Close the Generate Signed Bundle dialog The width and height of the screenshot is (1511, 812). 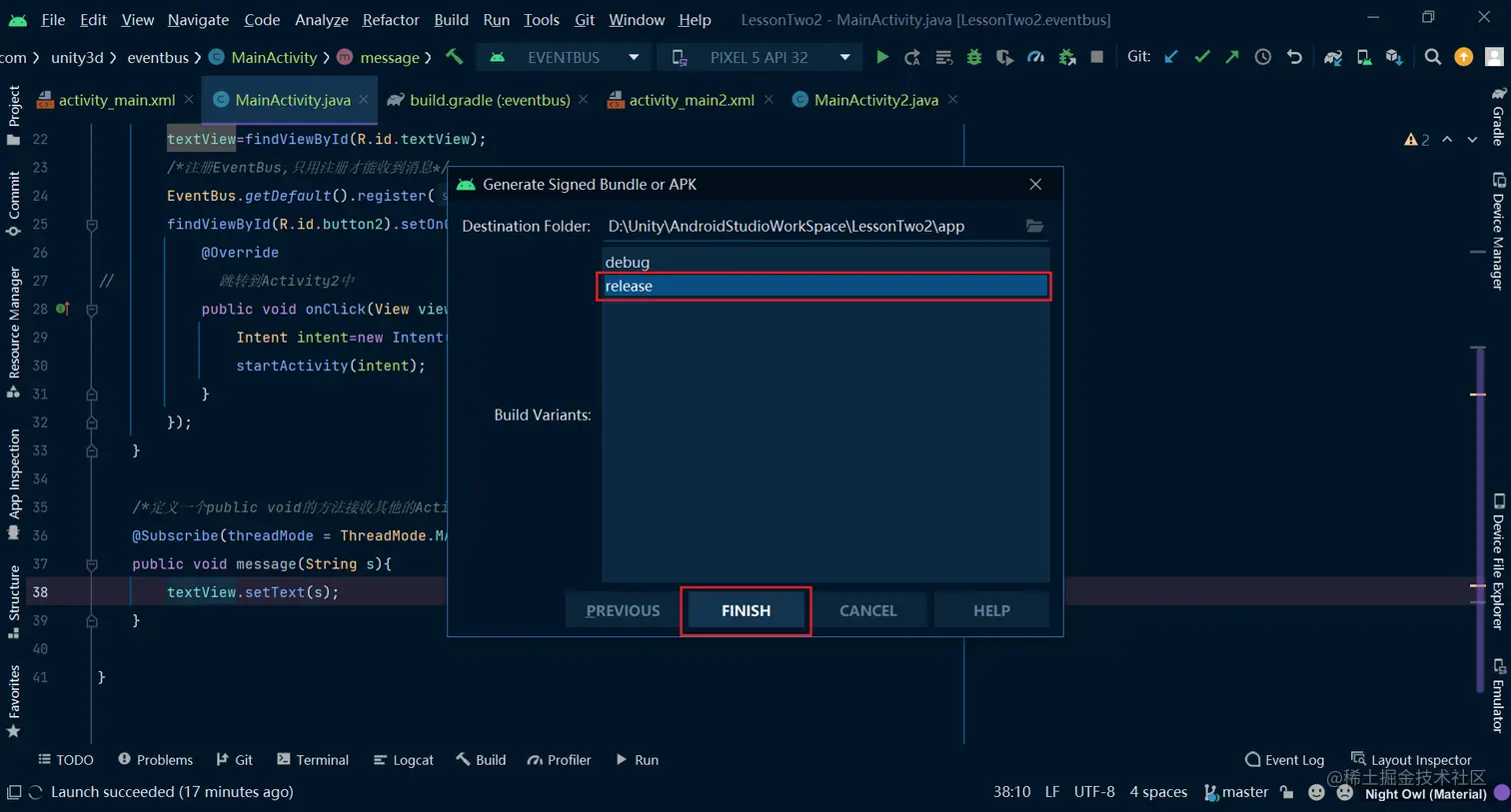(1035, 185)
